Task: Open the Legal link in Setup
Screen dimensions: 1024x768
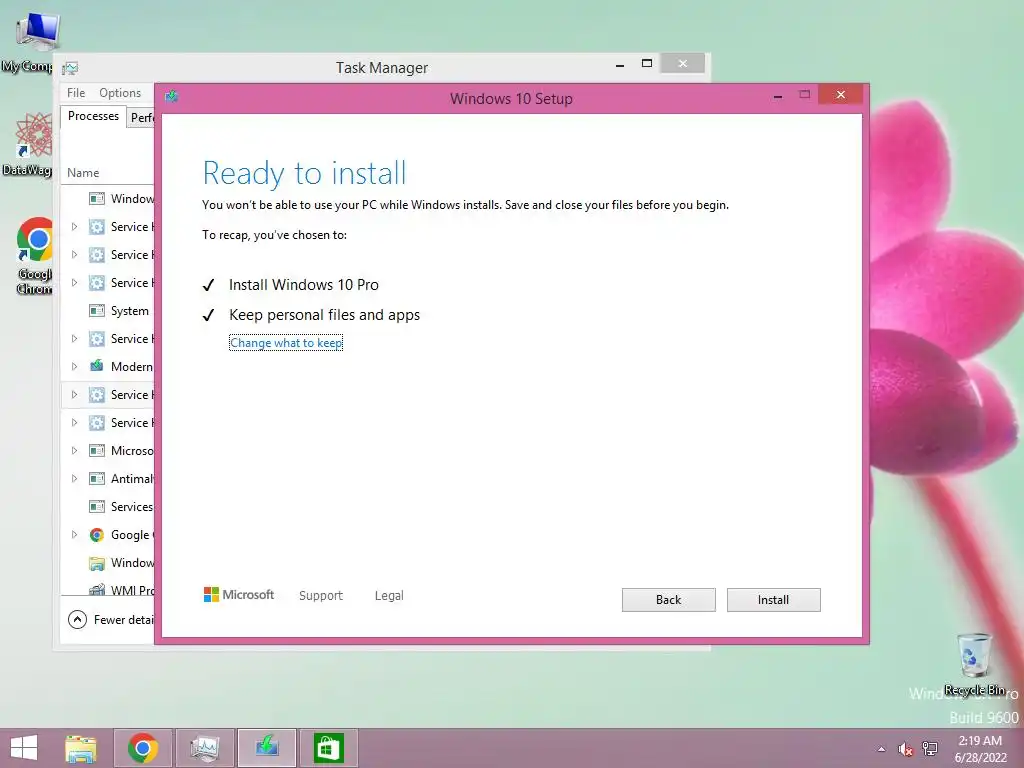Action: pyautogui.click(x=389, y=596)
